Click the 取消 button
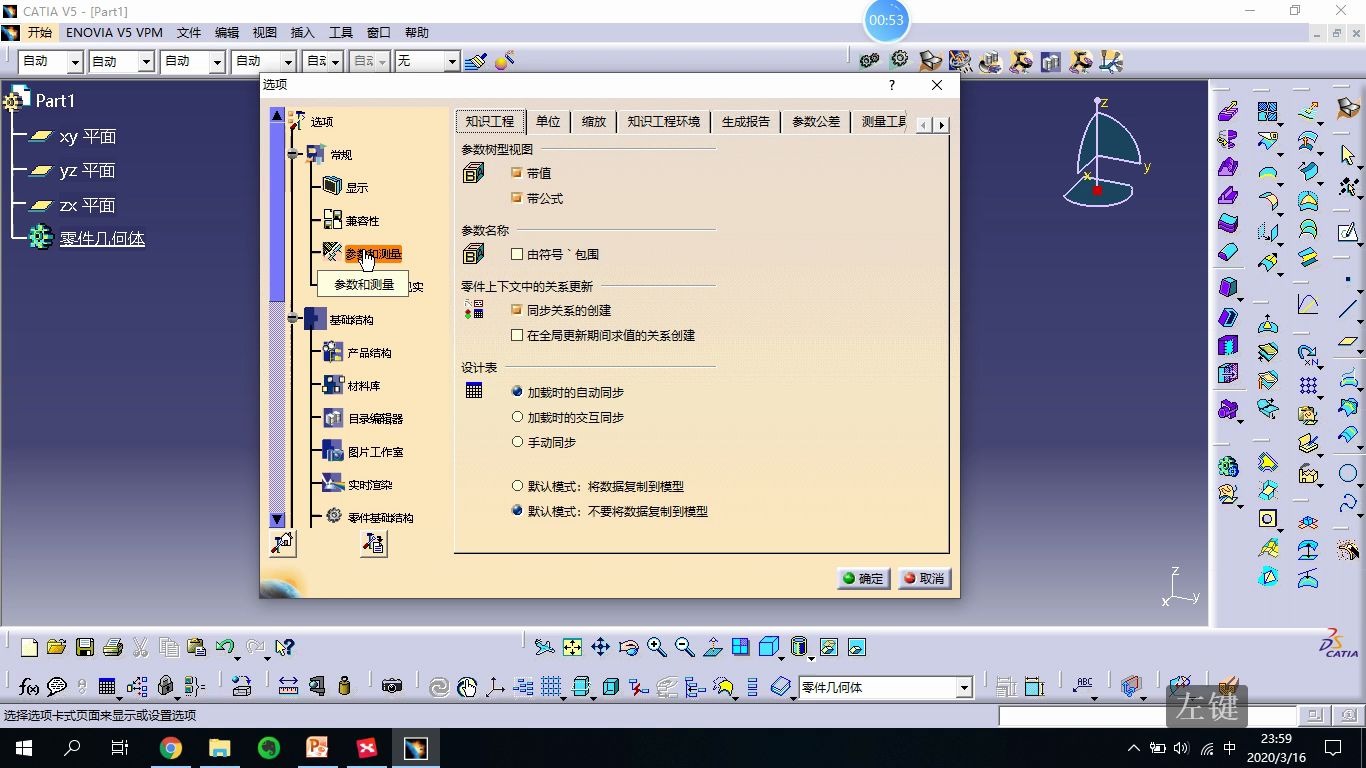The width and height of the screenshot is (1366, 768). pos(924,578)
